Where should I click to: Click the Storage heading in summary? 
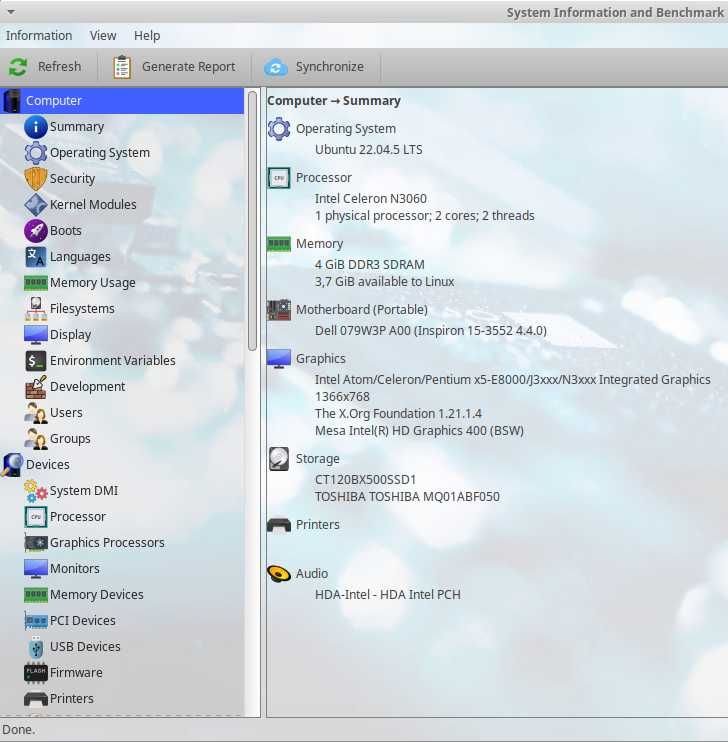[318, 459]
